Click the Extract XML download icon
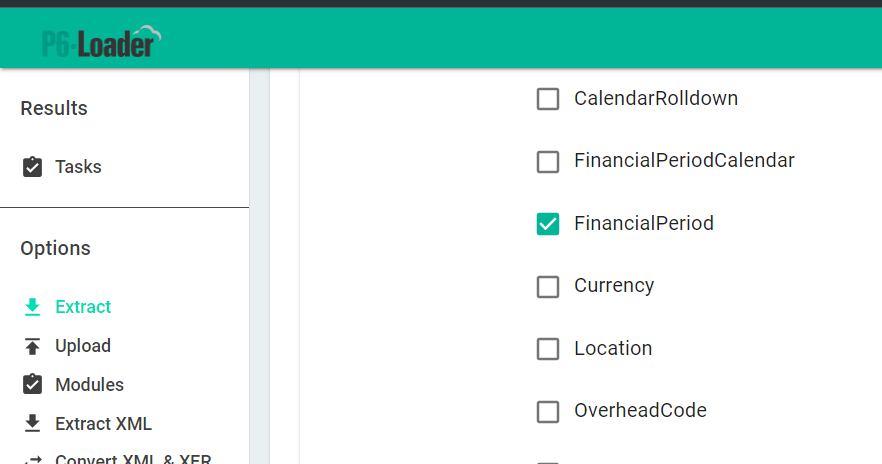Image resolution: width=882 pixels, height=464 pixels. pyautogui.click(x=33, y=424)
